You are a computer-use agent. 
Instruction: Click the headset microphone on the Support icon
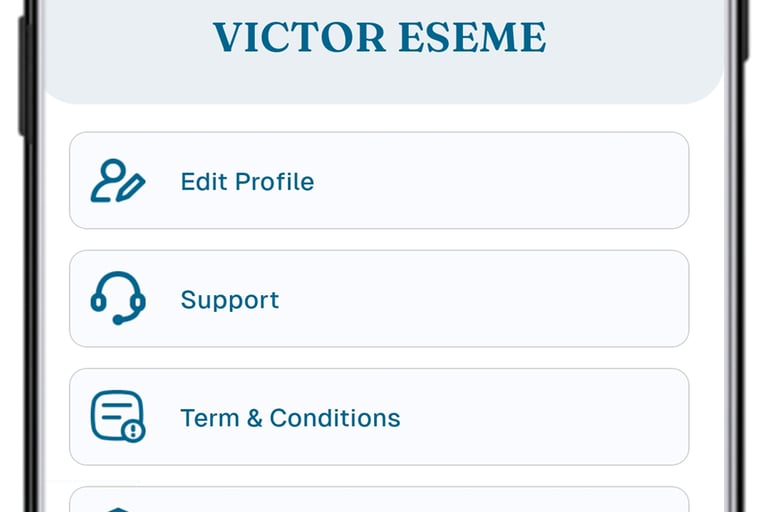click(119, 319)
